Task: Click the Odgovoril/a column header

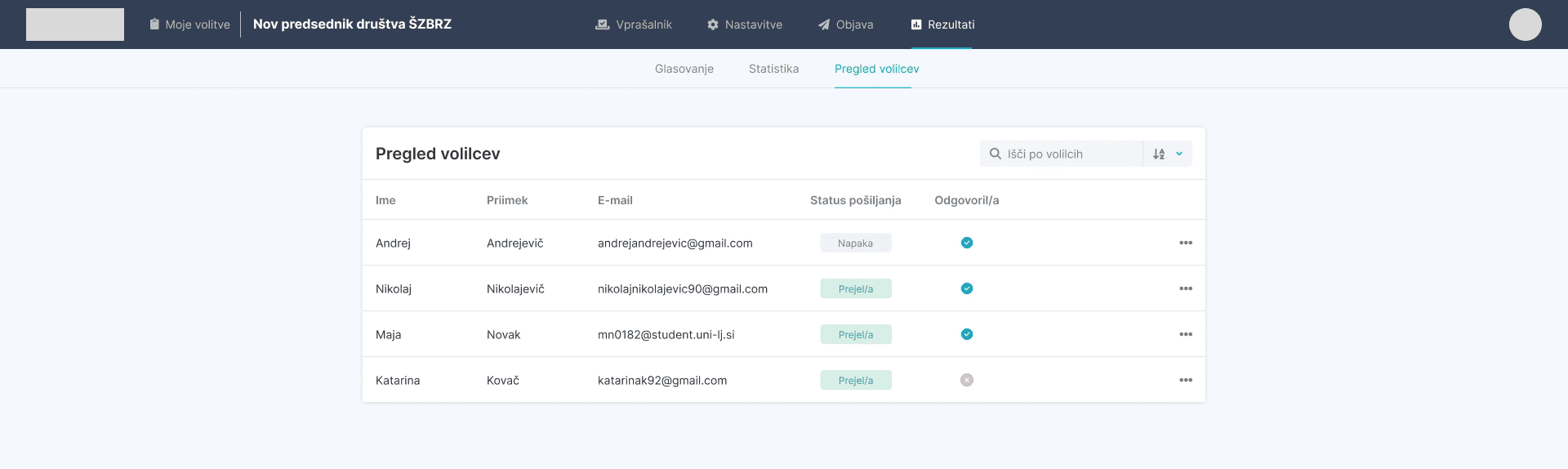Action: [967, 200]
